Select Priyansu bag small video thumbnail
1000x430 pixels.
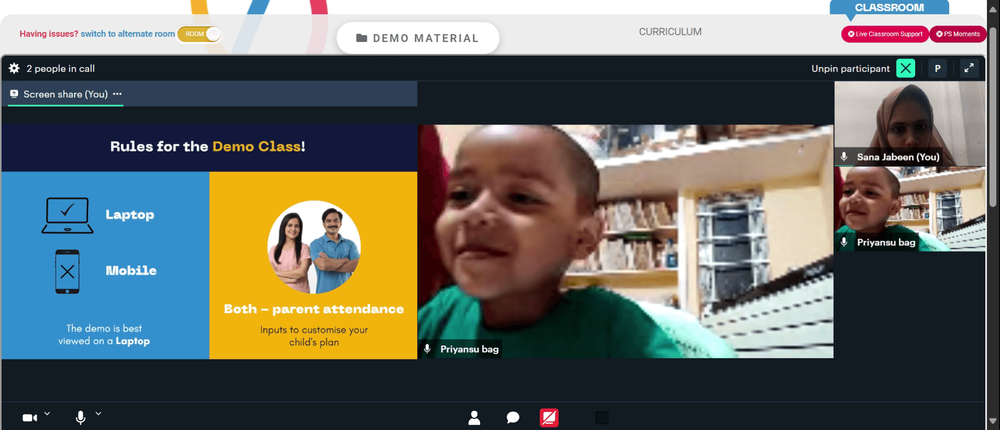(910, 209)
